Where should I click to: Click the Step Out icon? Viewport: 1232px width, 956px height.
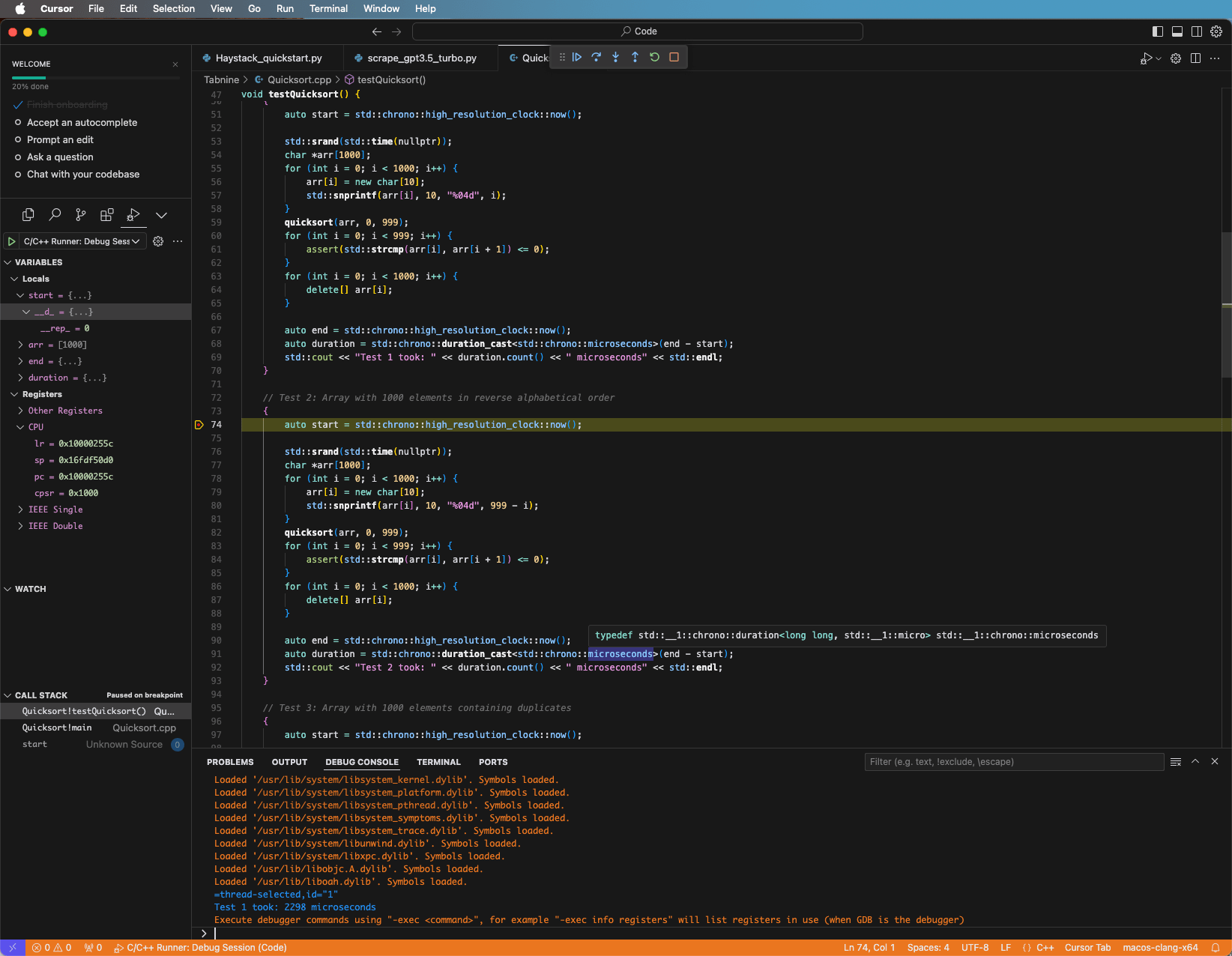click(x=635, y=57)
